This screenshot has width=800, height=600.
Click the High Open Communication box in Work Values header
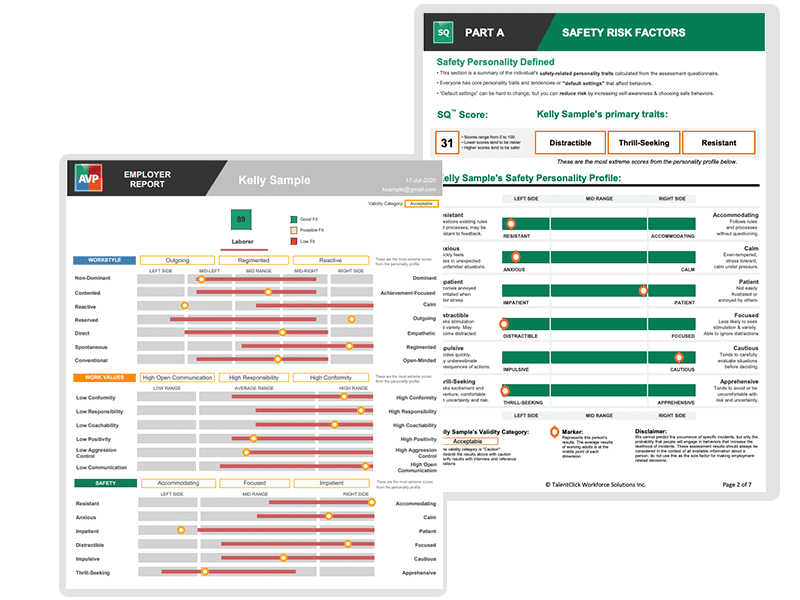coord(177,378)
